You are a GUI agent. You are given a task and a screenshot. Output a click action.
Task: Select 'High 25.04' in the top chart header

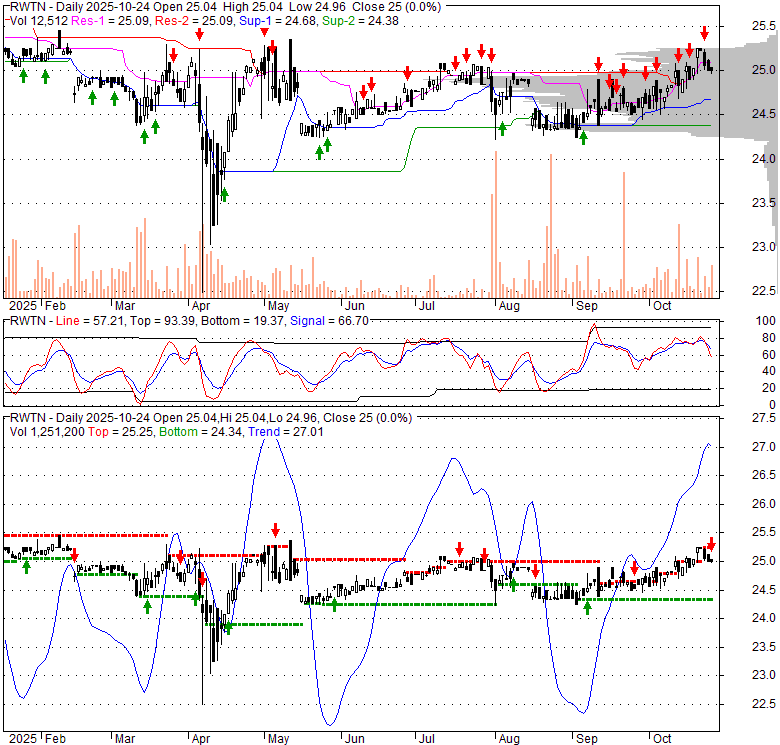pyautogui.click(x=252, y=7)
